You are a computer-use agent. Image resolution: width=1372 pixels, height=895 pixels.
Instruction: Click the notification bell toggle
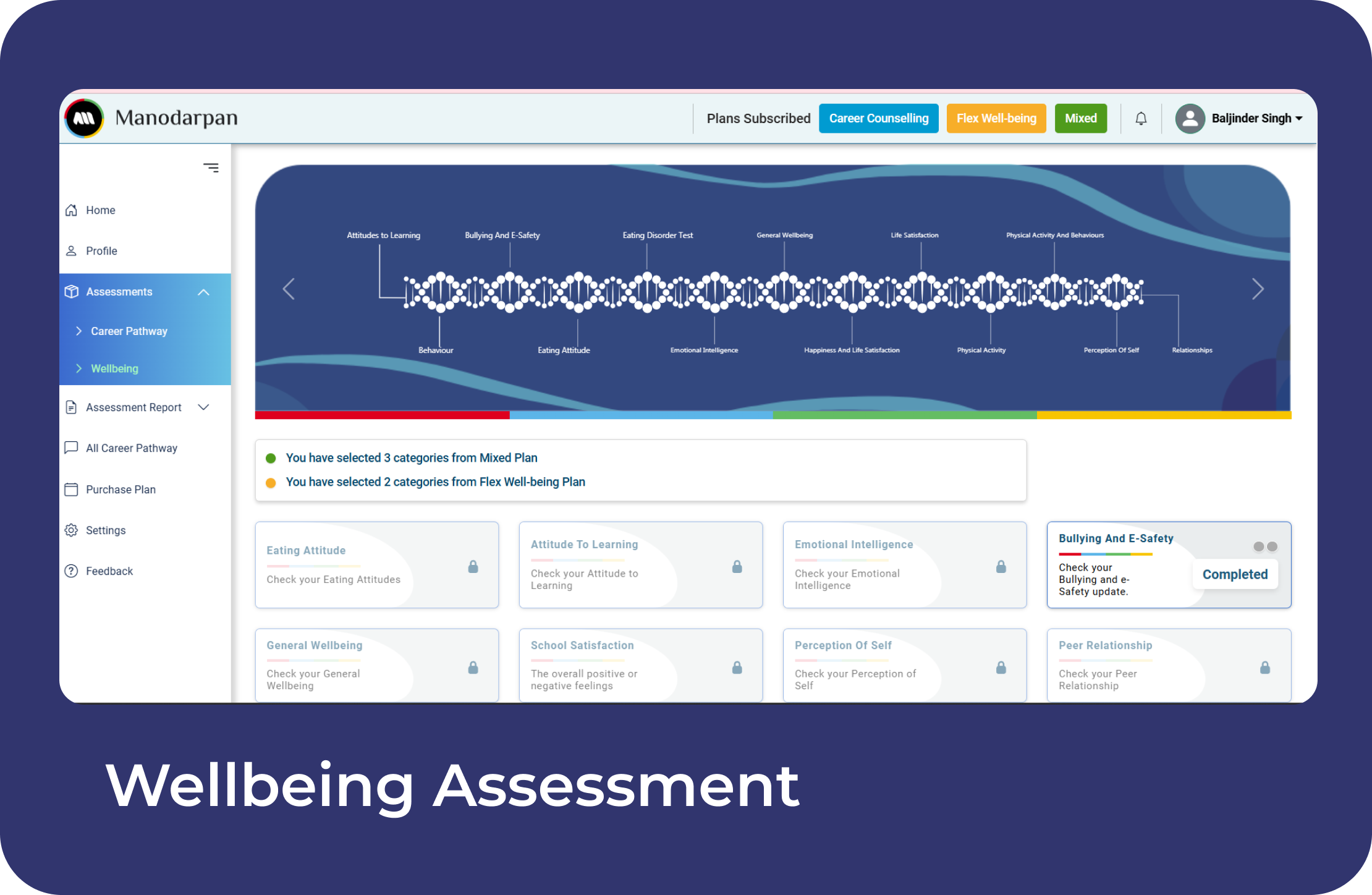click(1141, 118)
